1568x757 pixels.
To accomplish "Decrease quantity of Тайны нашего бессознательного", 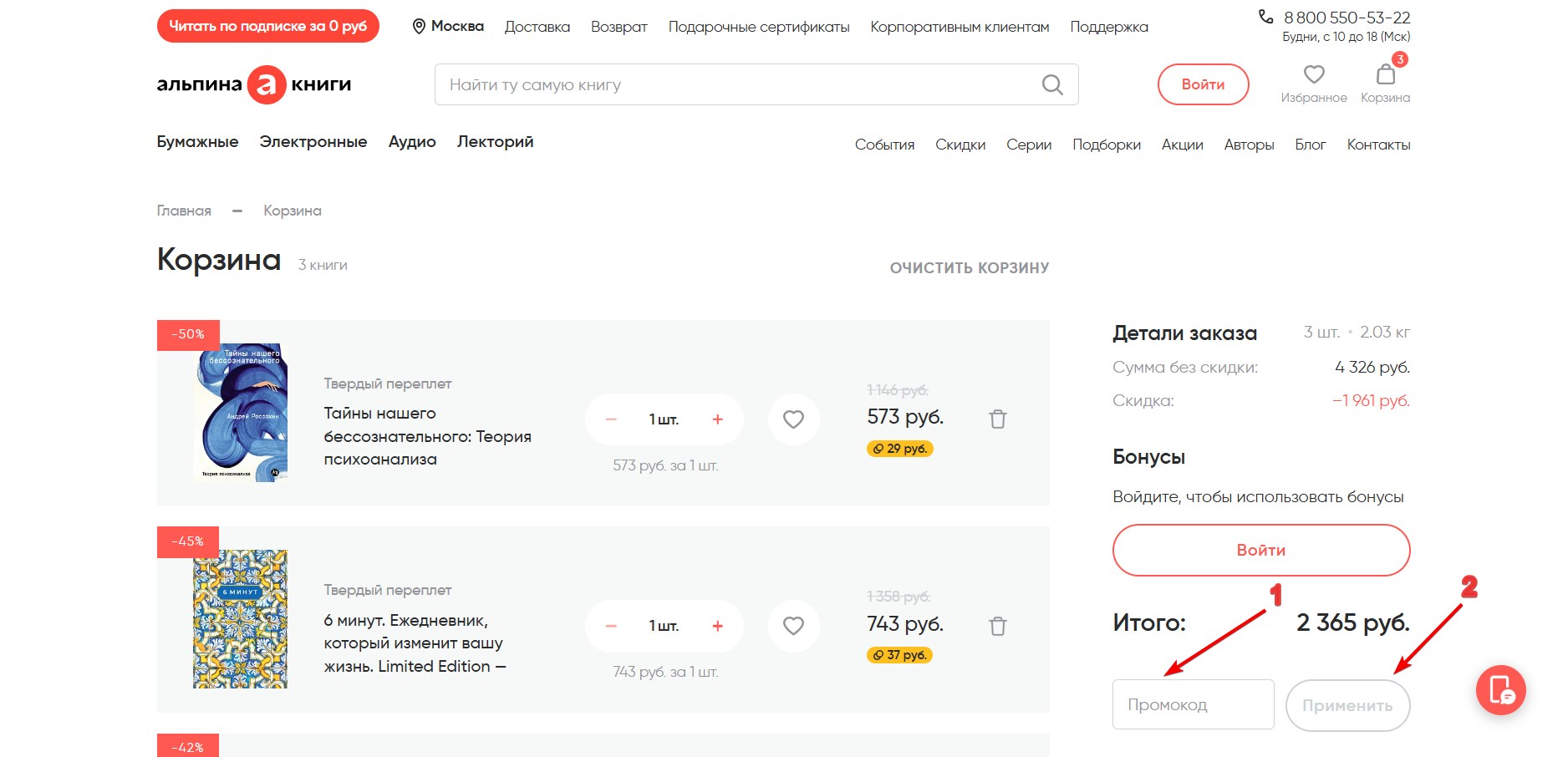I will 611,419.
